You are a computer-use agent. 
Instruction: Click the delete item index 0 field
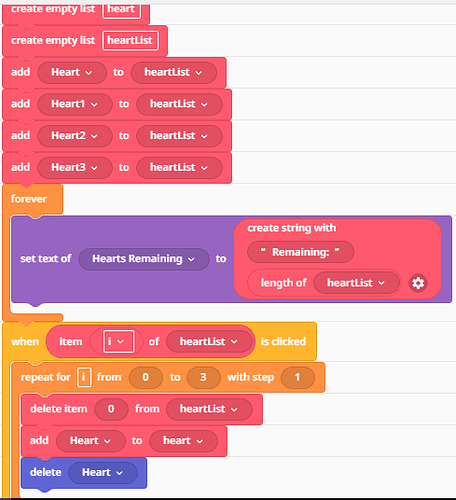pos(111,409)
